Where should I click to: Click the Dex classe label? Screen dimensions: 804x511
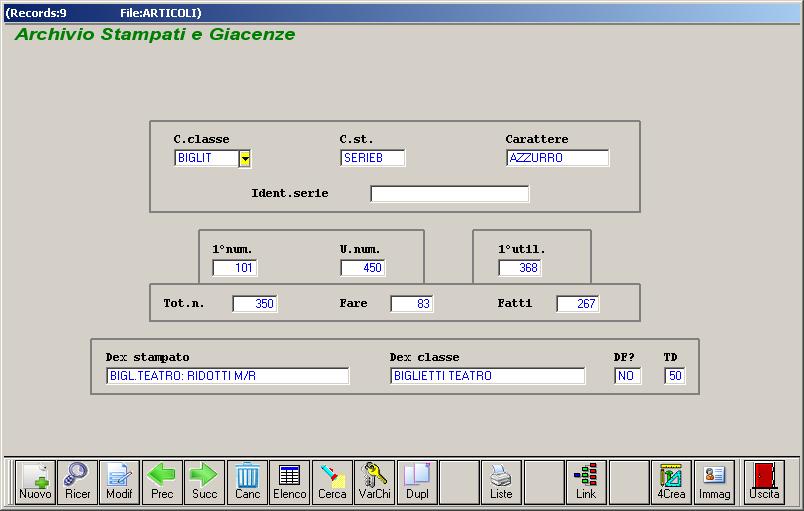(425, 357)
